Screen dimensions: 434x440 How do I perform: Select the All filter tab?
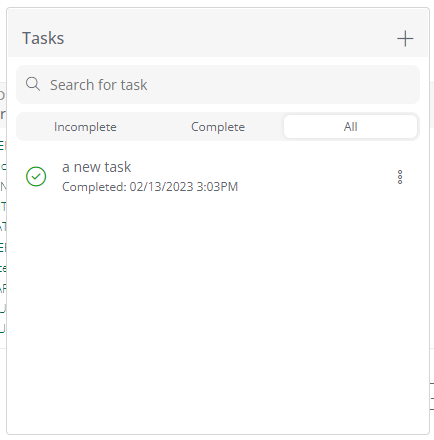(x=350, y=127)
